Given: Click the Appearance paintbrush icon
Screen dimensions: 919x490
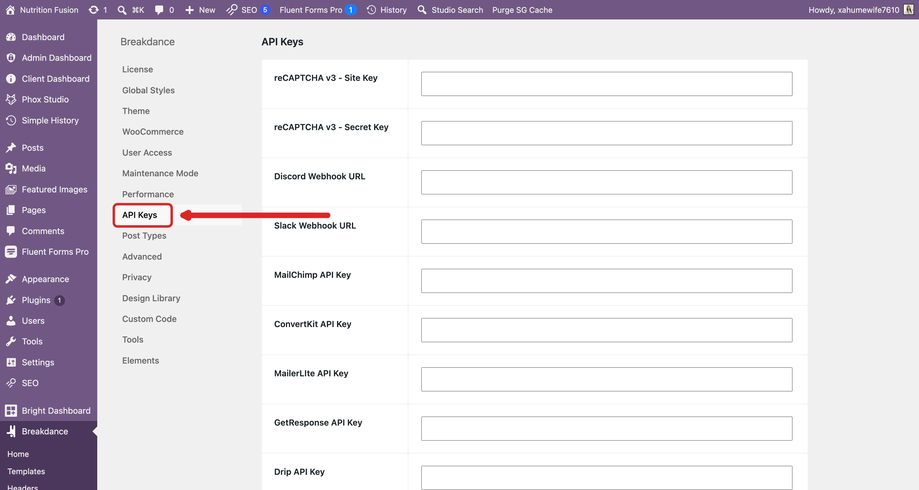Looking at the screenshot, I should point(11,279).
